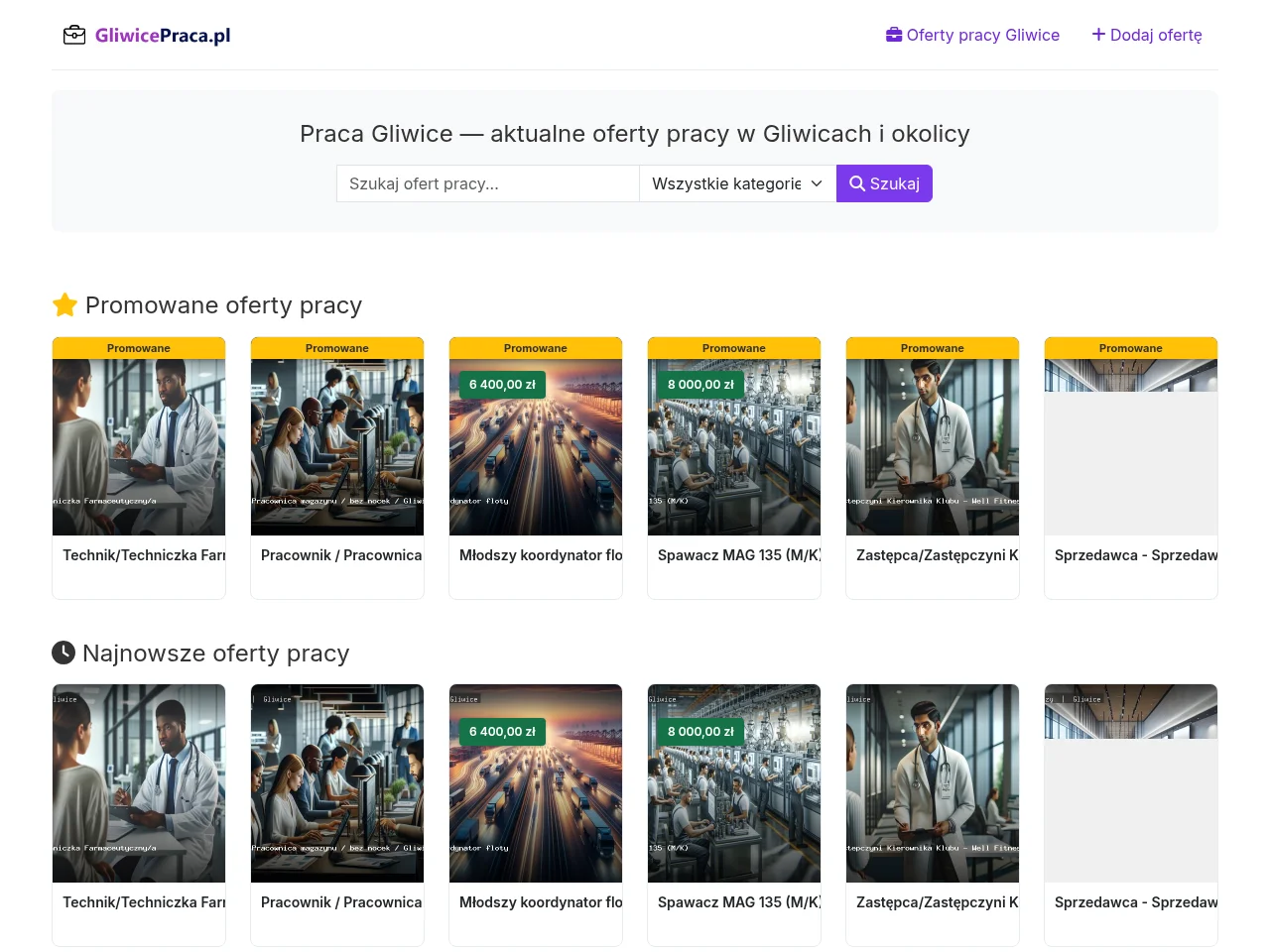Screen dimensions: 1270x952
Task: Click the star icon by Promowane oferty
Action: (x=64, y=304)
